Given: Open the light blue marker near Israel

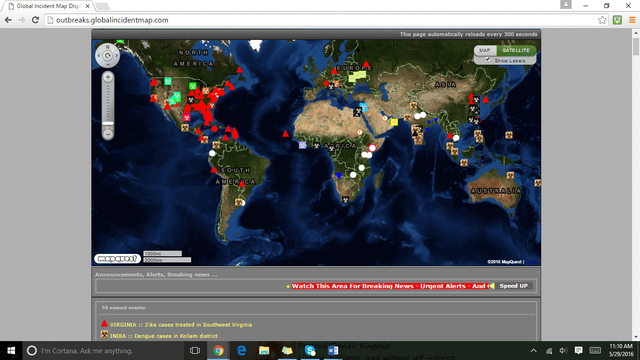Looking at the screenshot, I should (x=363, y=107).
